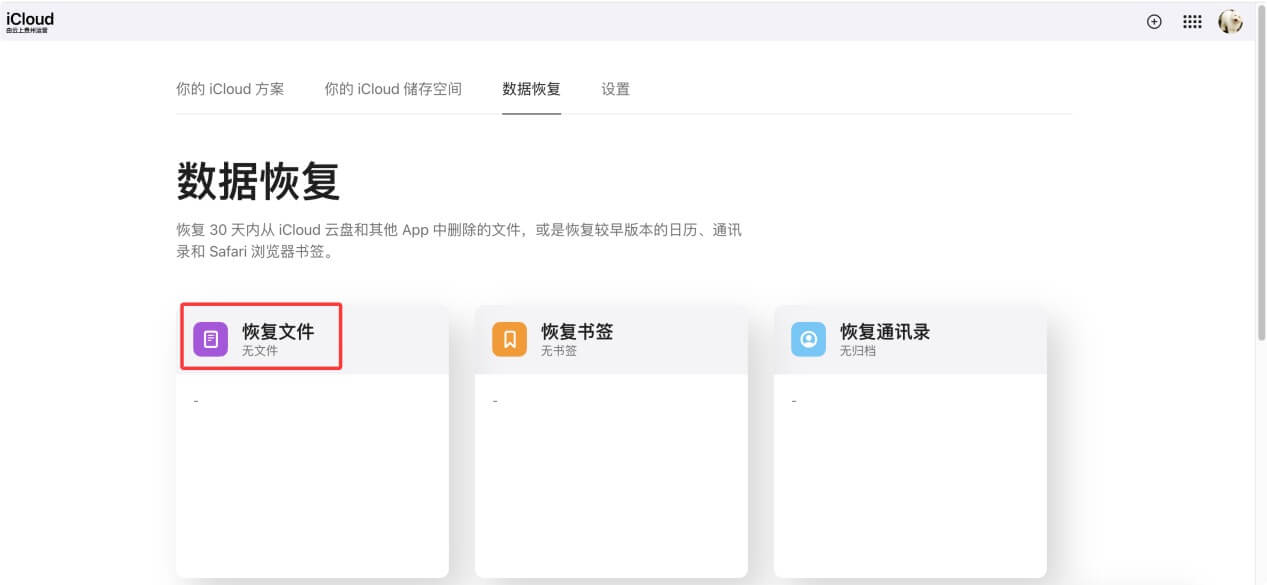Open the iCloud app launcher grid icon
This screenshot has height=585, width=1267.
click(x=1192, y=21)
